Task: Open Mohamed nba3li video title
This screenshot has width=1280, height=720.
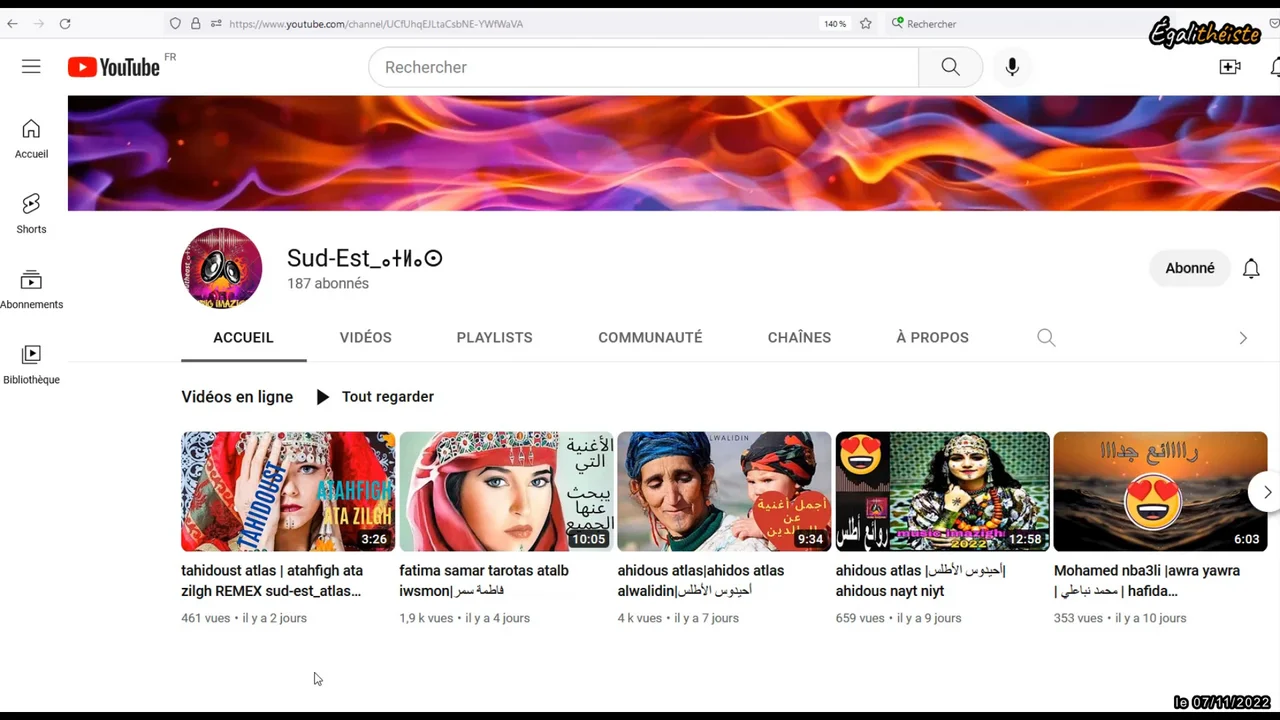Action: pos(1147,581)
